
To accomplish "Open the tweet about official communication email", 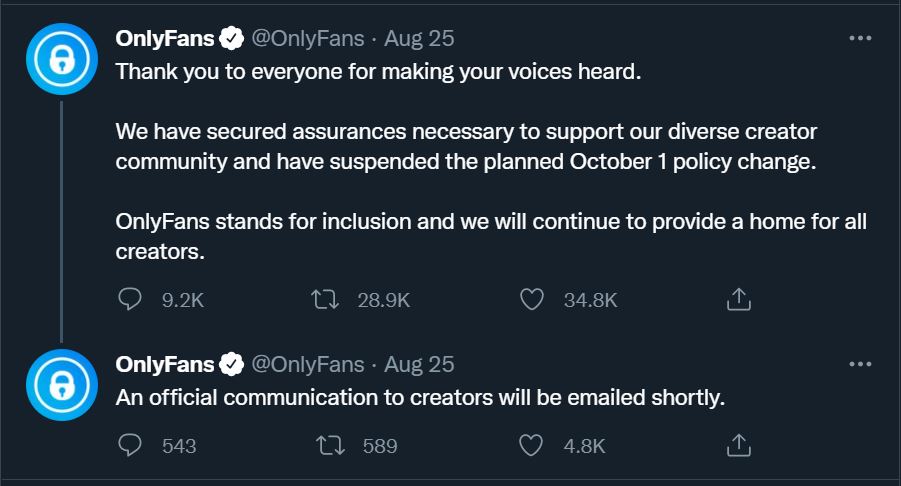I will (418, 397).
